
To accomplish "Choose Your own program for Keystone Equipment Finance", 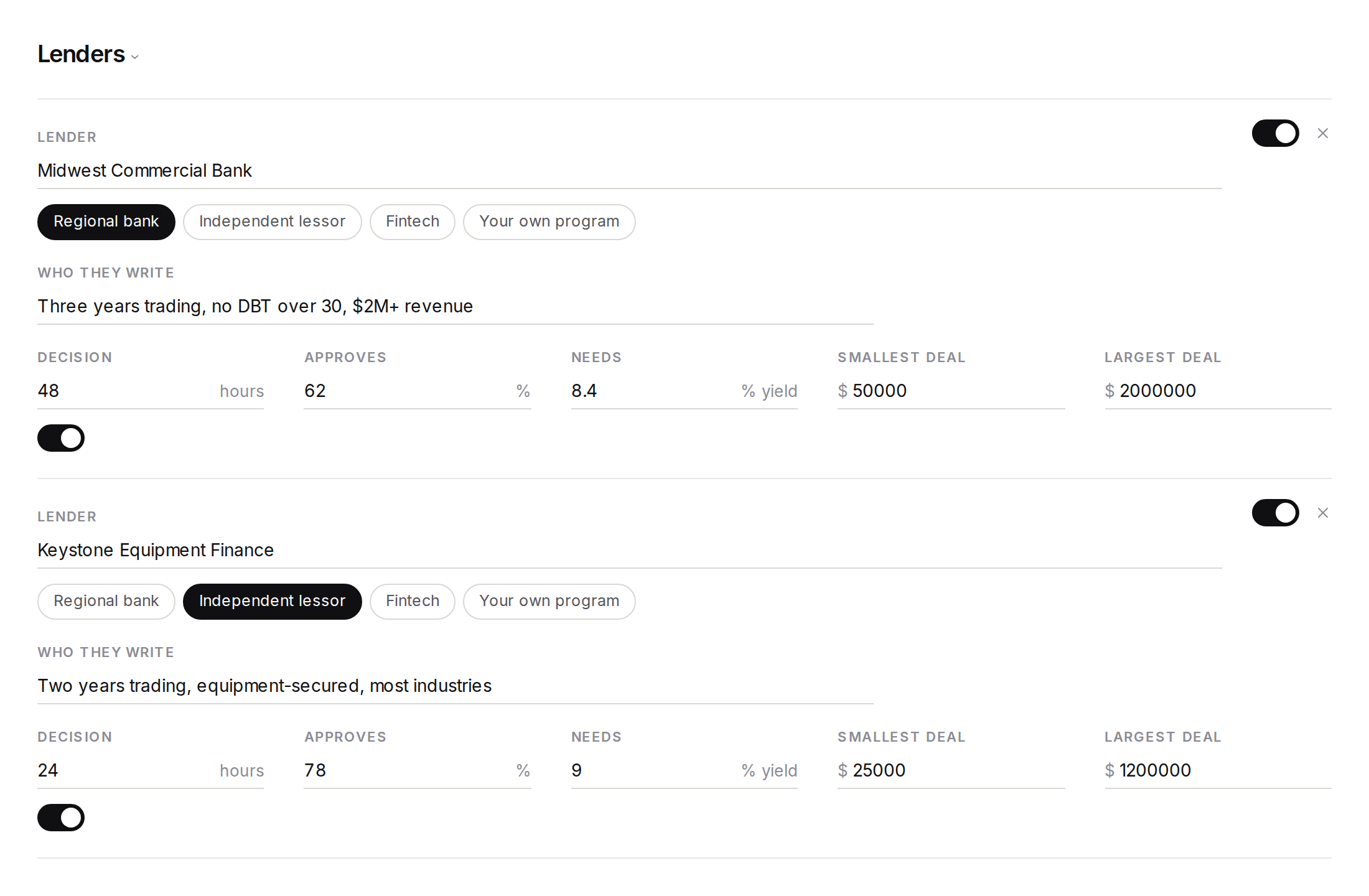I will coord(549,601).
